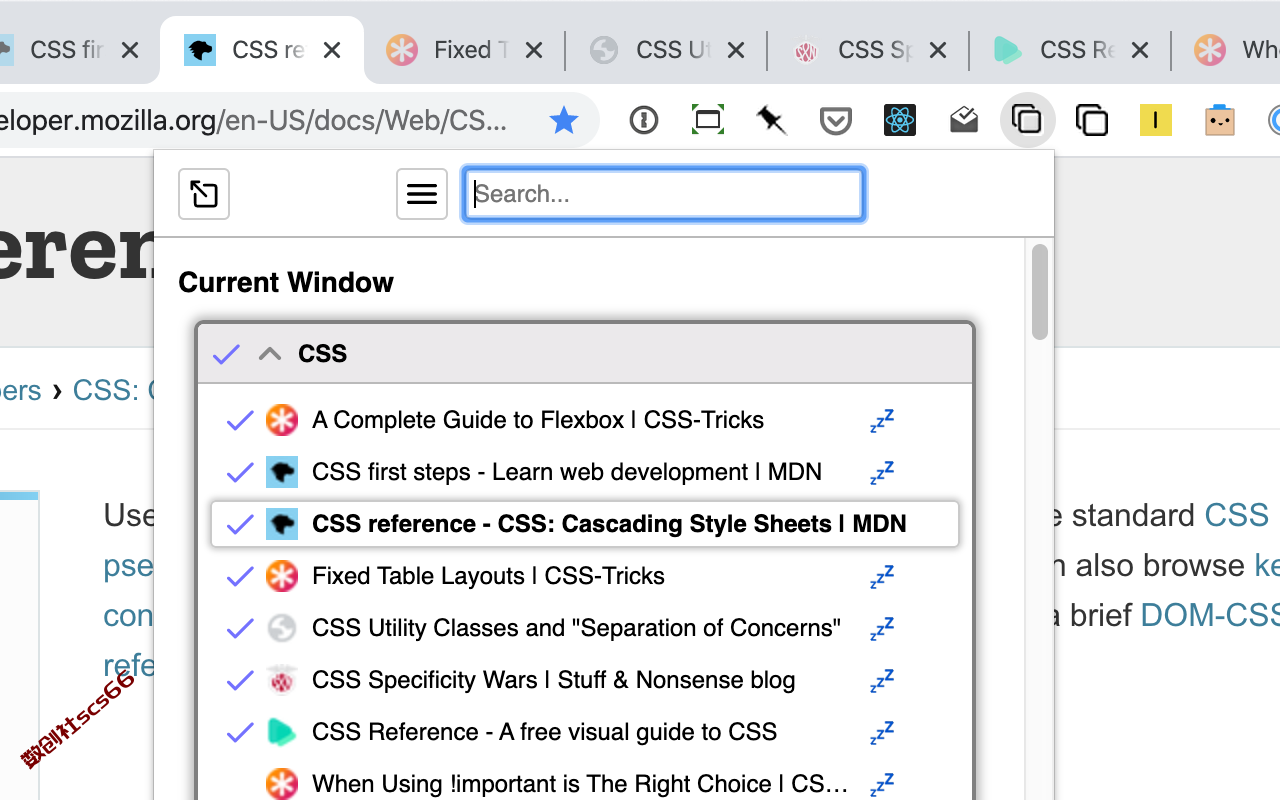Deselect the Fixed Table Layouts checkmark

click(240, 577)
